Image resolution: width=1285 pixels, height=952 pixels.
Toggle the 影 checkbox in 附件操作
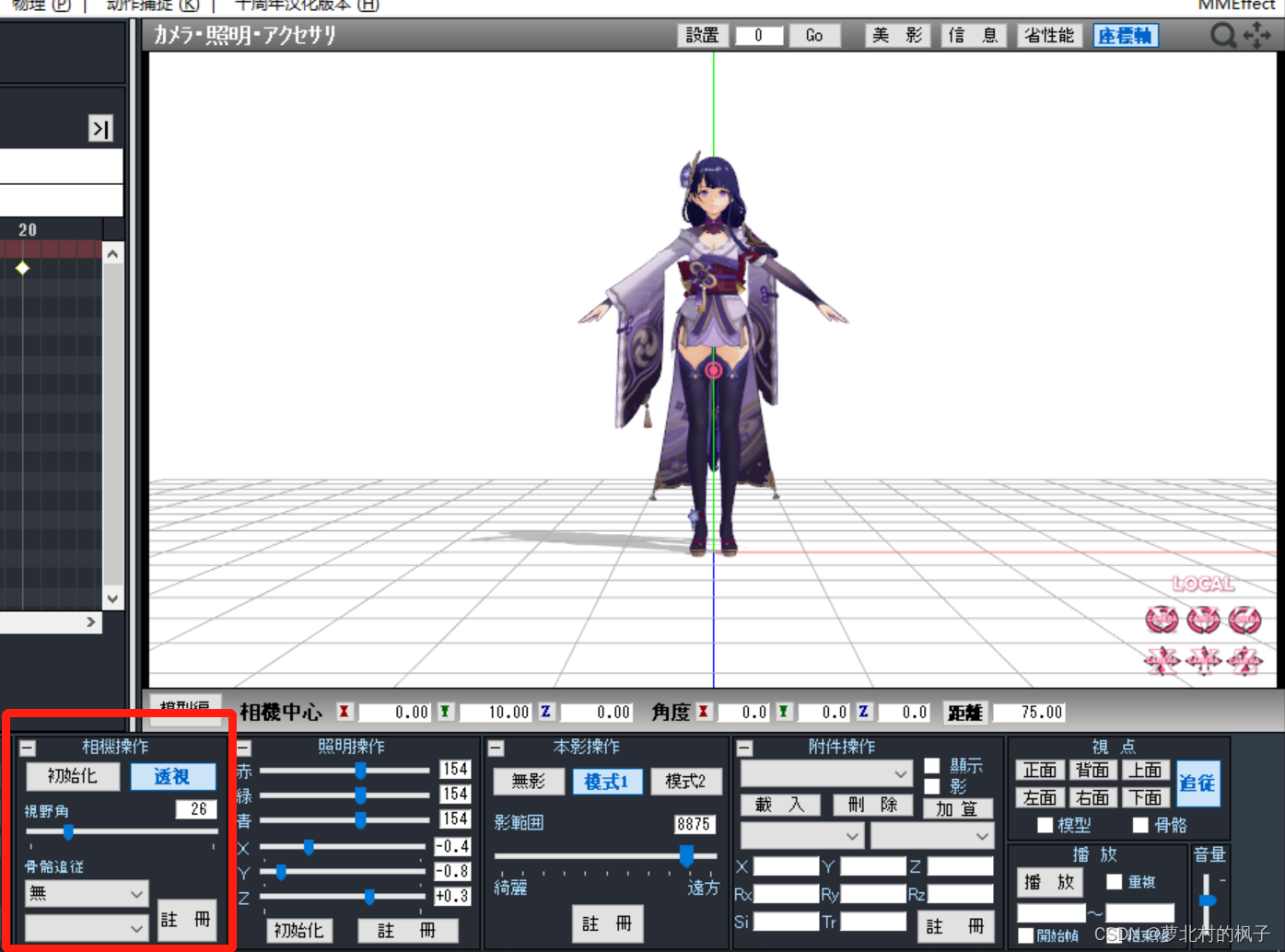pyautogui.click(x=932, y=786)
